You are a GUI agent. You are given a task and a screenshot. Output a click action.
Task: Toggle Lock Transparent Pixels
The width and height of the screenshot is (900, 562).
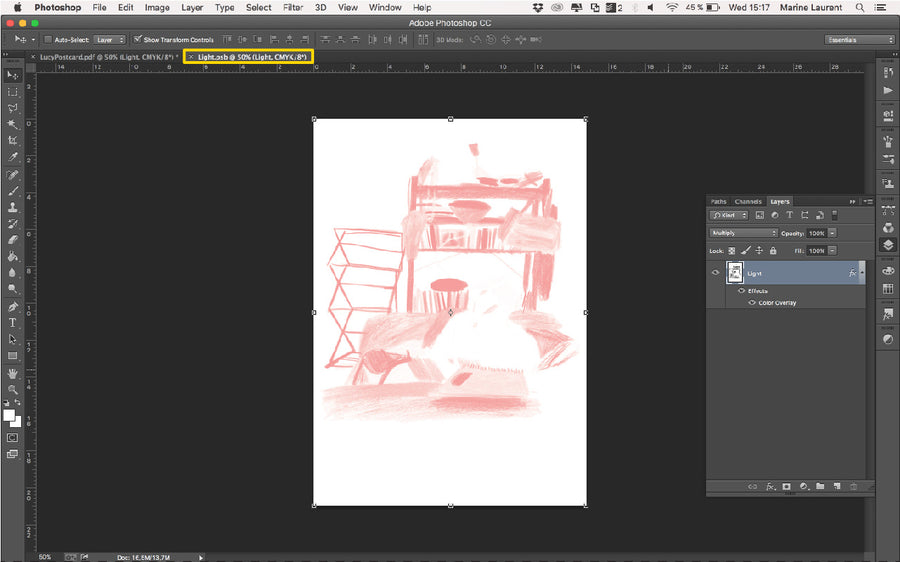coord(731,251)
